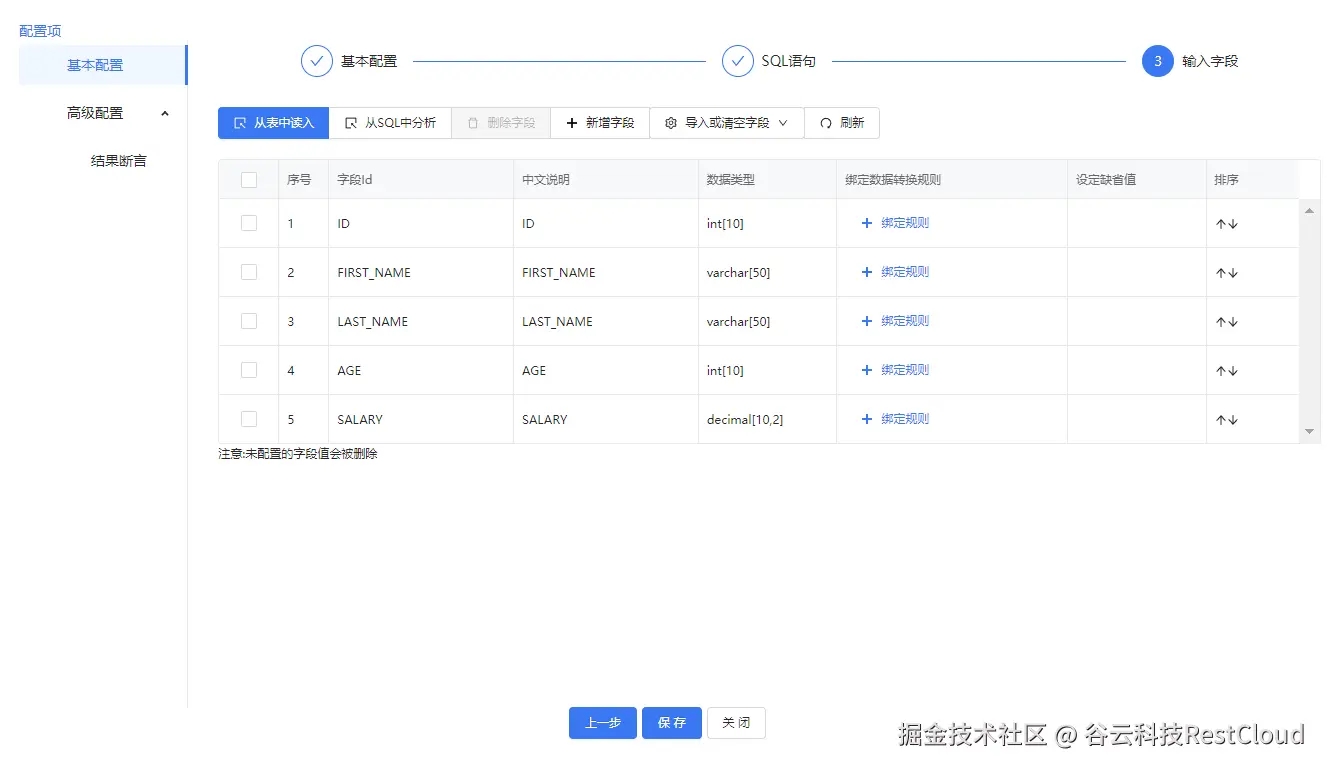Click the SALARY 中文说明 cell
1327x770 pixels.
point(606,419)
